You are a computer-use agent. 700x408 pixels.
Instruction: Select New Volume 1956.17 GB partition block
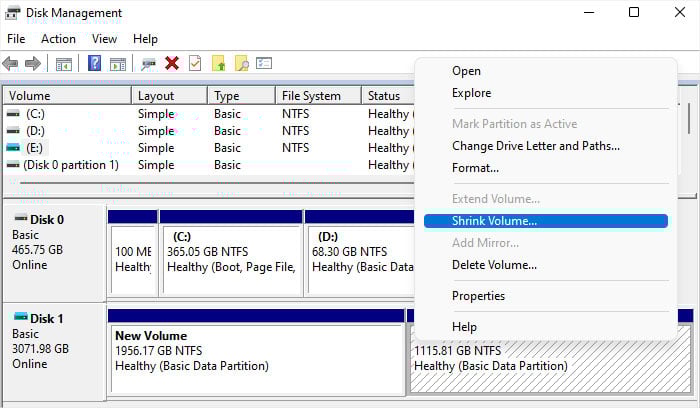coord(257,359)
